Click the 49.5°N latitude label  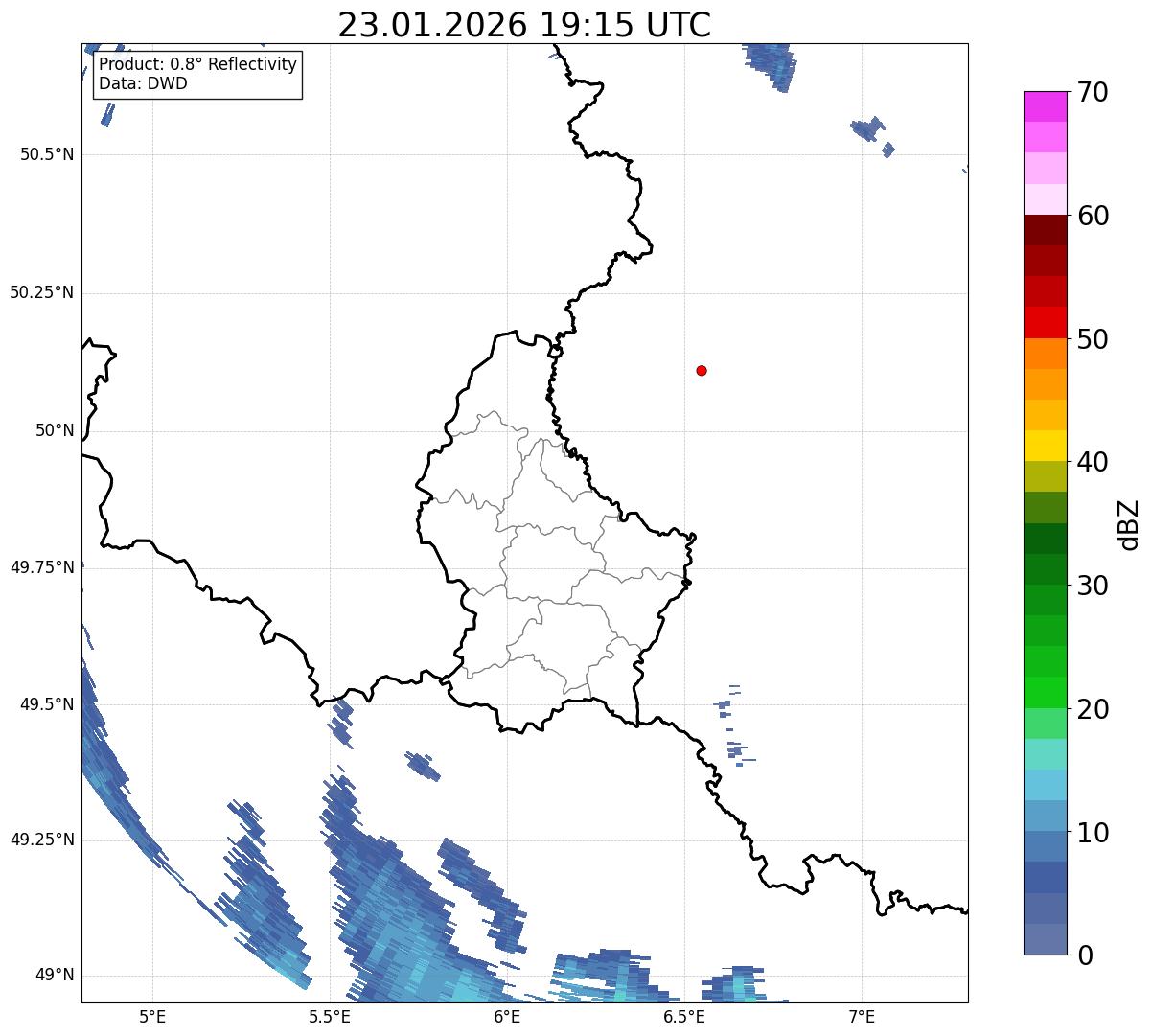[x=47, y=704]
